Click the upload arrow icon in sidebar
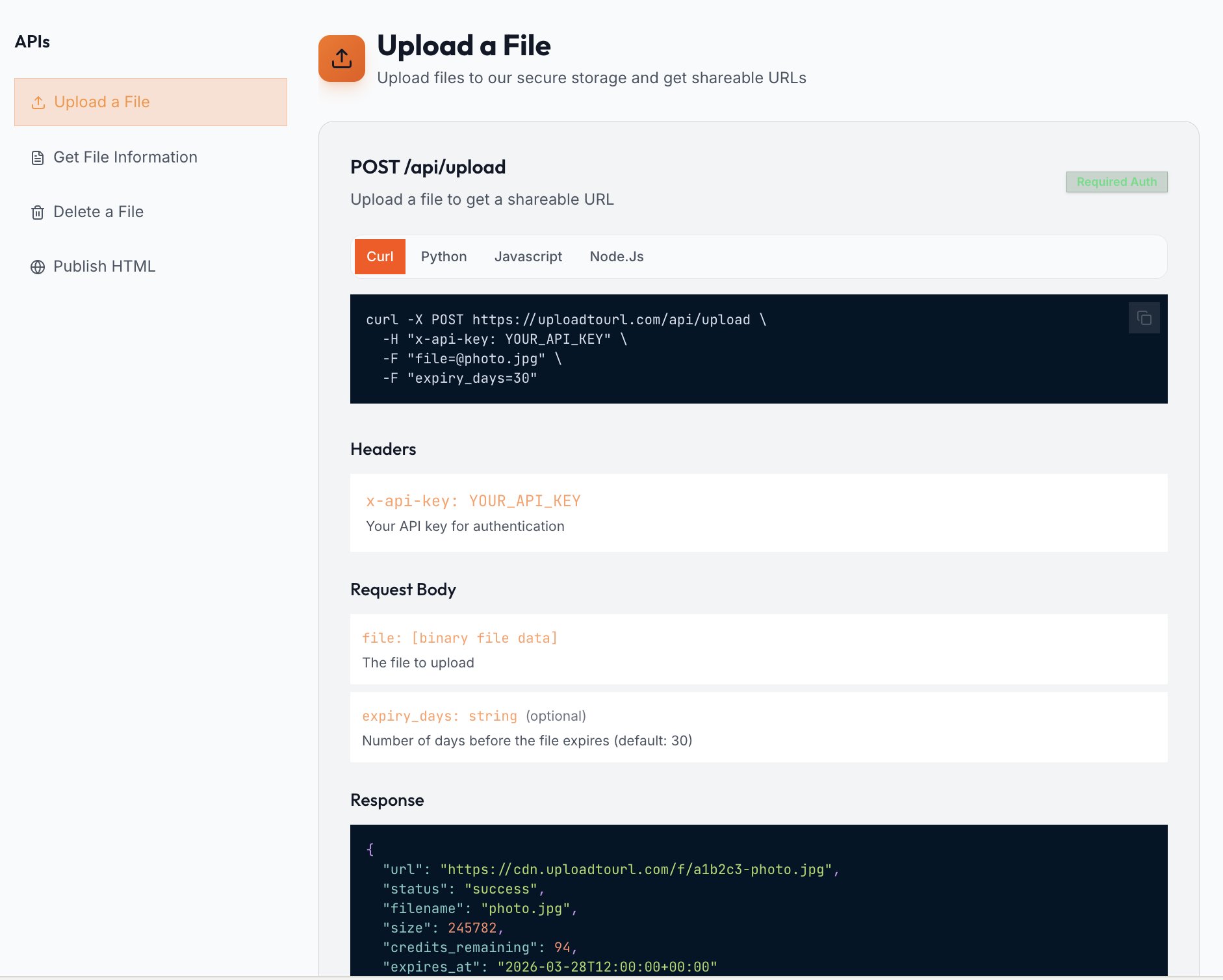Viewport: 1223px width, 980px height. coord(38,103)
